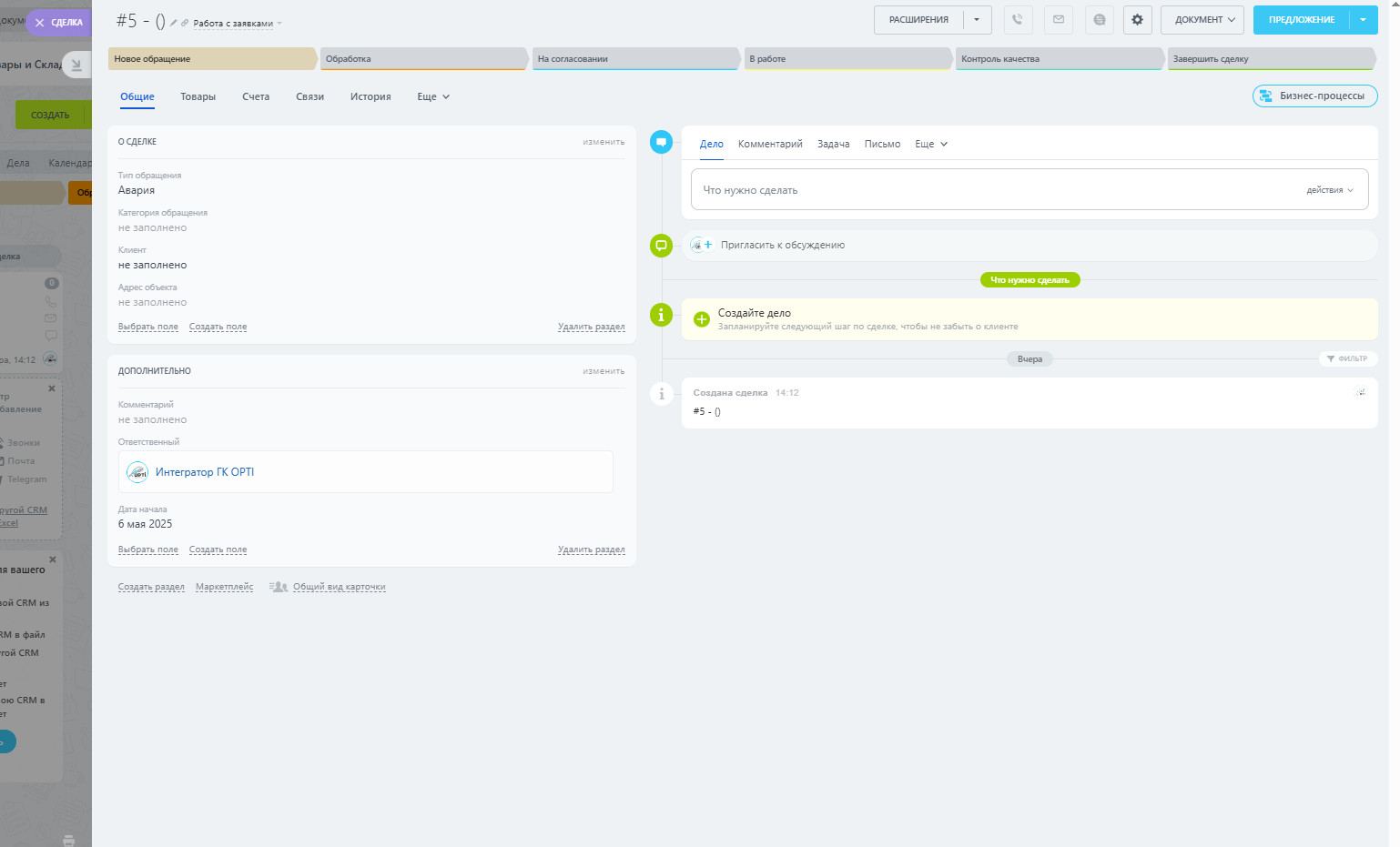Click the phone call icon in header
1400x847 pixels.
[x=1018, y=19]
